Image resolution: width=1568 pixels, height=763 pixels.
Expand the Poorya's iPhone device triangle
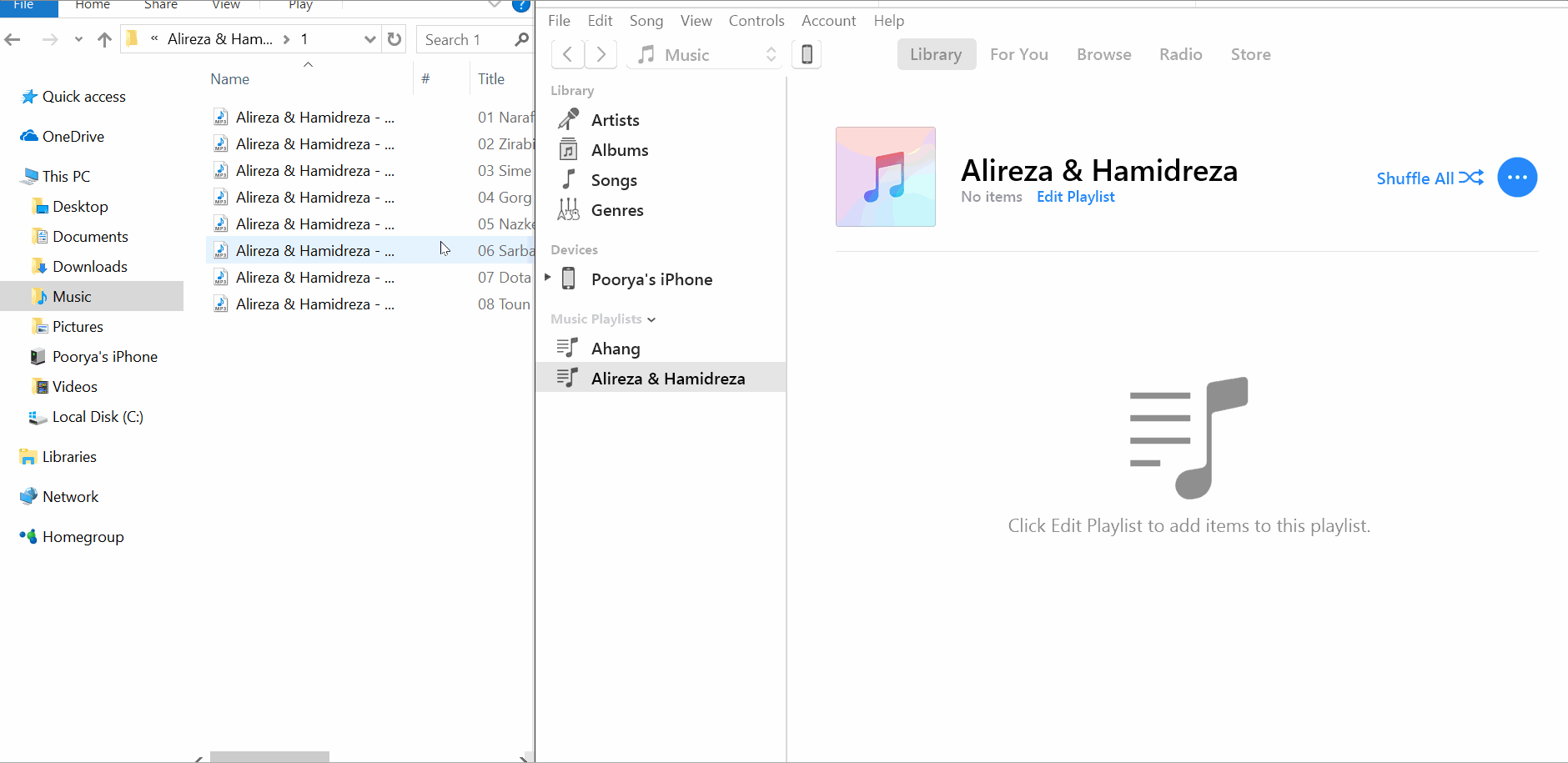click(x=547, y=277)
